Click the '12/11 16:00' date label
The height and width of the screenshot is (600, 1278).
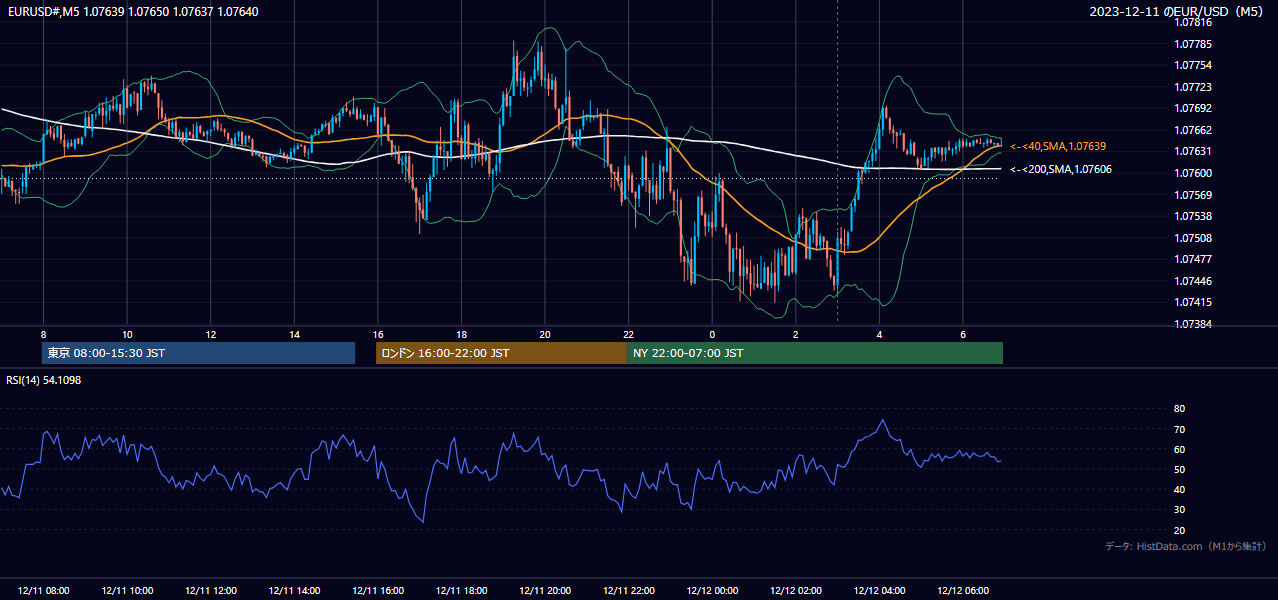tap(378, 591)
